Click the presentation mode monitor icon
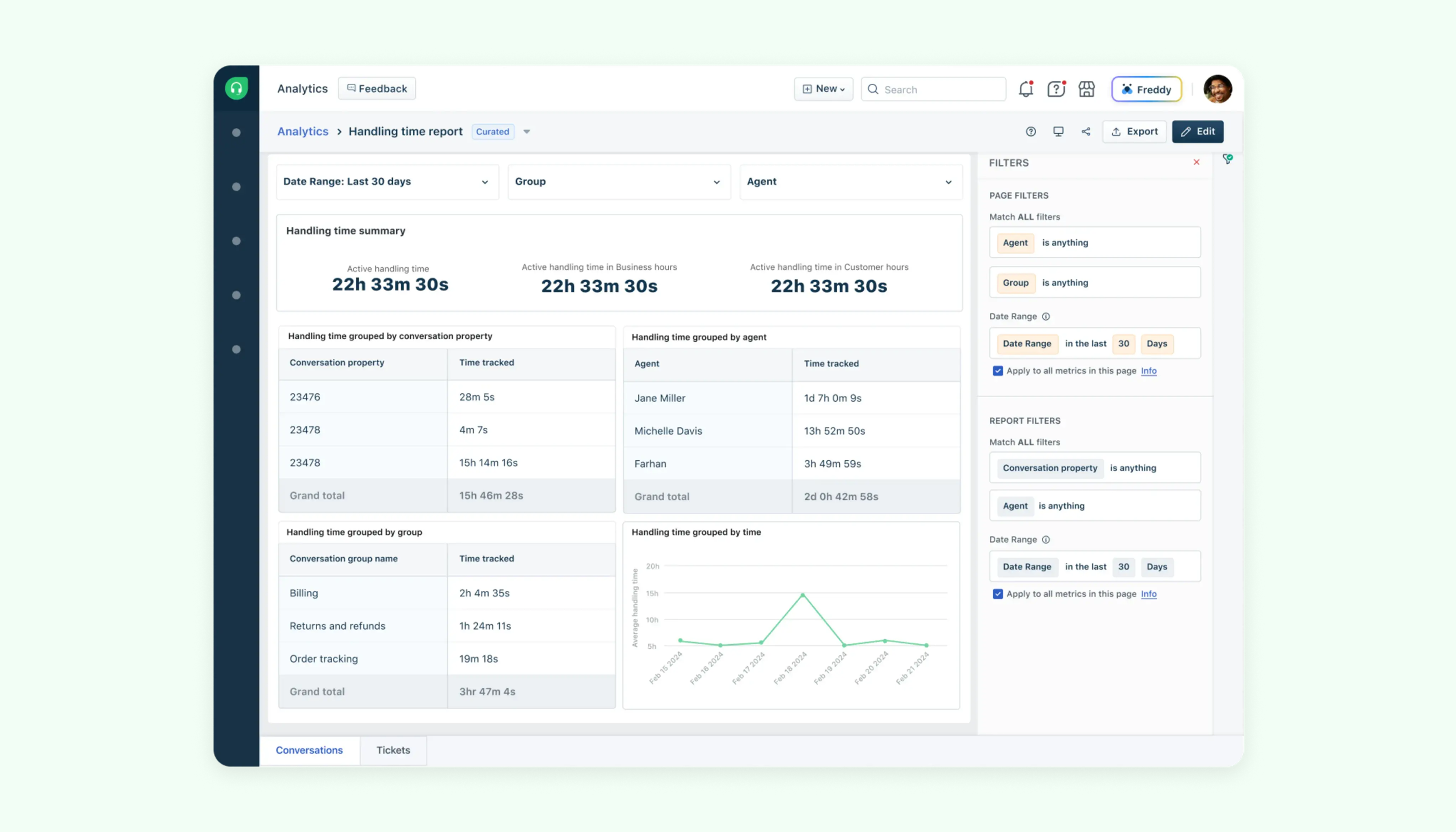 pos(1058,132)
